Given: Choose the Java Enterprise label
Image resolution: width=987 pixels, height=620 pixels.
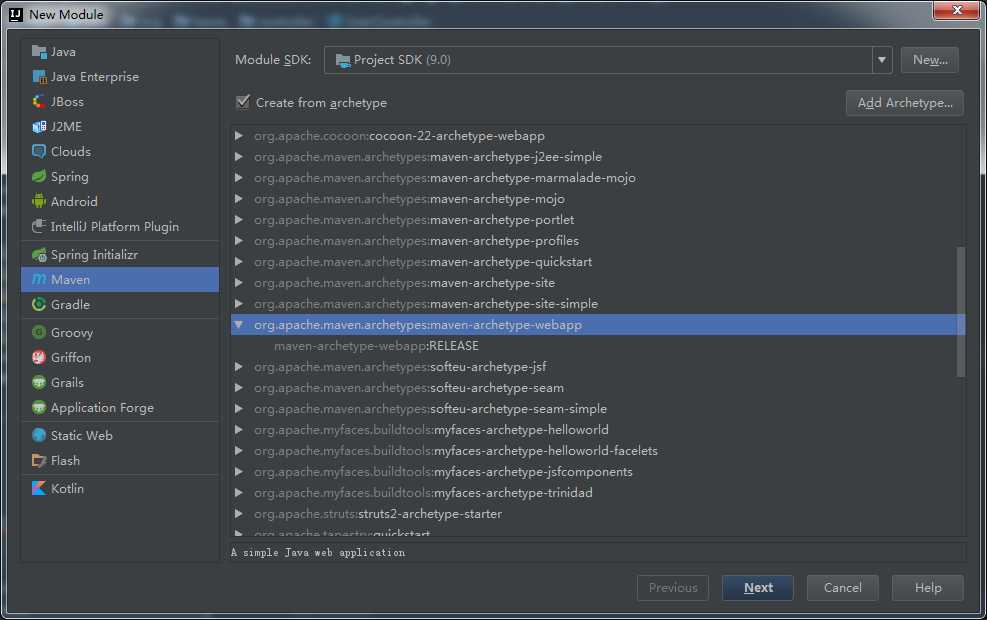Looking at the screenshot, I should tap(94, 77).
